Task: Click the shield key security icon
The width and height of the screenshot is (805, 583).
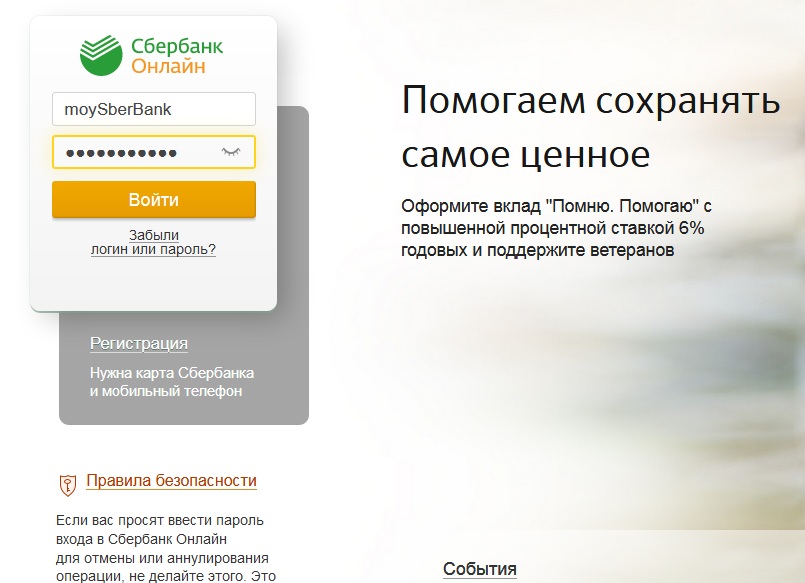Action: coord(68,485)
